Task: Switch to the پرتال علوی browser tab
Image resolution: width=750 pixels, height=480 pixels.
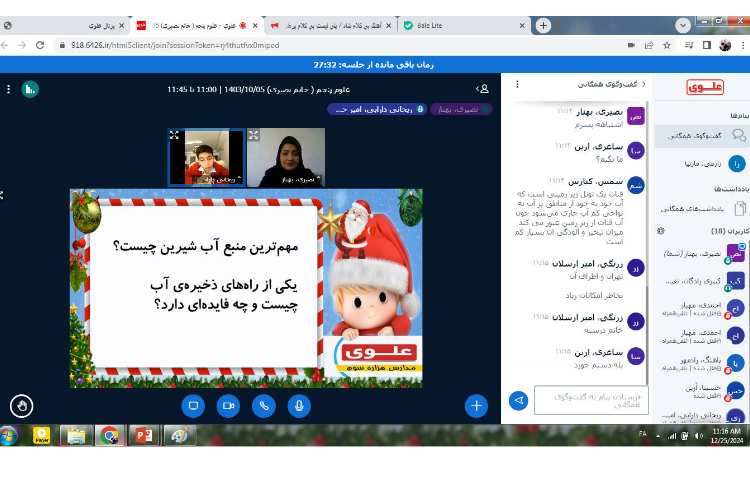Action: tap(65, 26)
